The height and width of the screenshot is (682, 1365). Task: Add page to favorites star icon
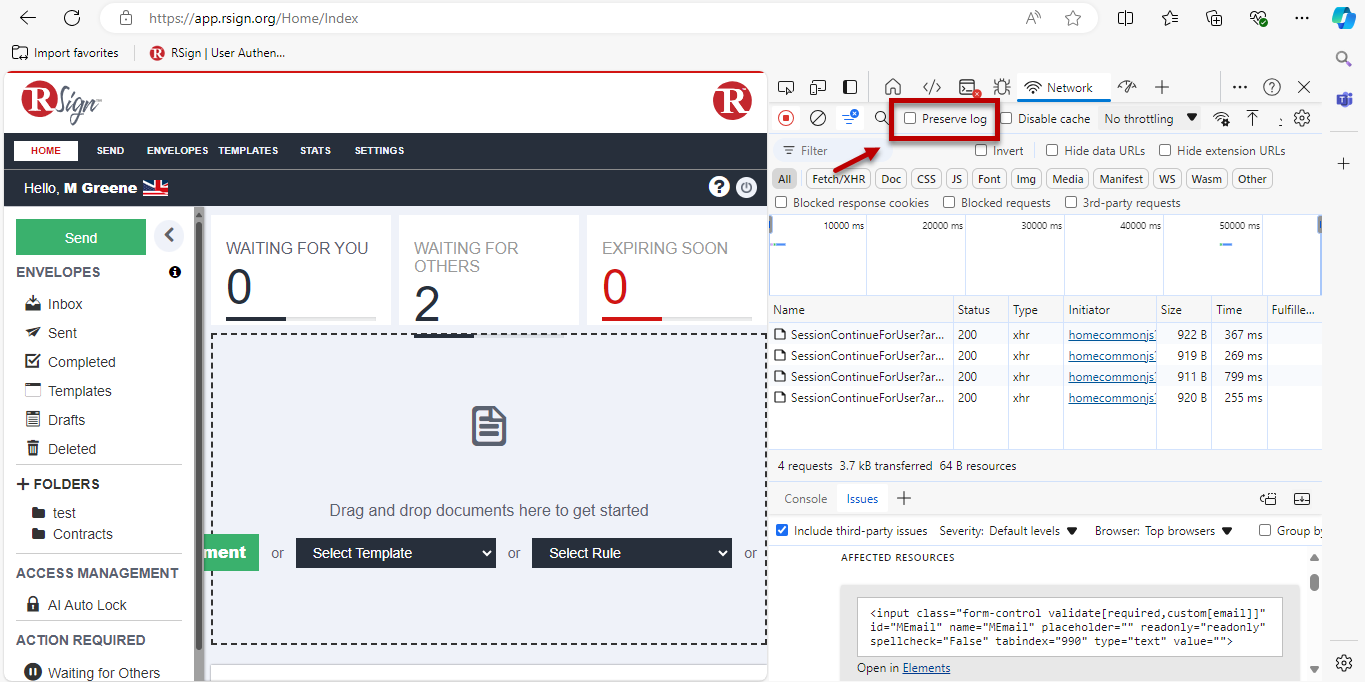pos(1073,18)
